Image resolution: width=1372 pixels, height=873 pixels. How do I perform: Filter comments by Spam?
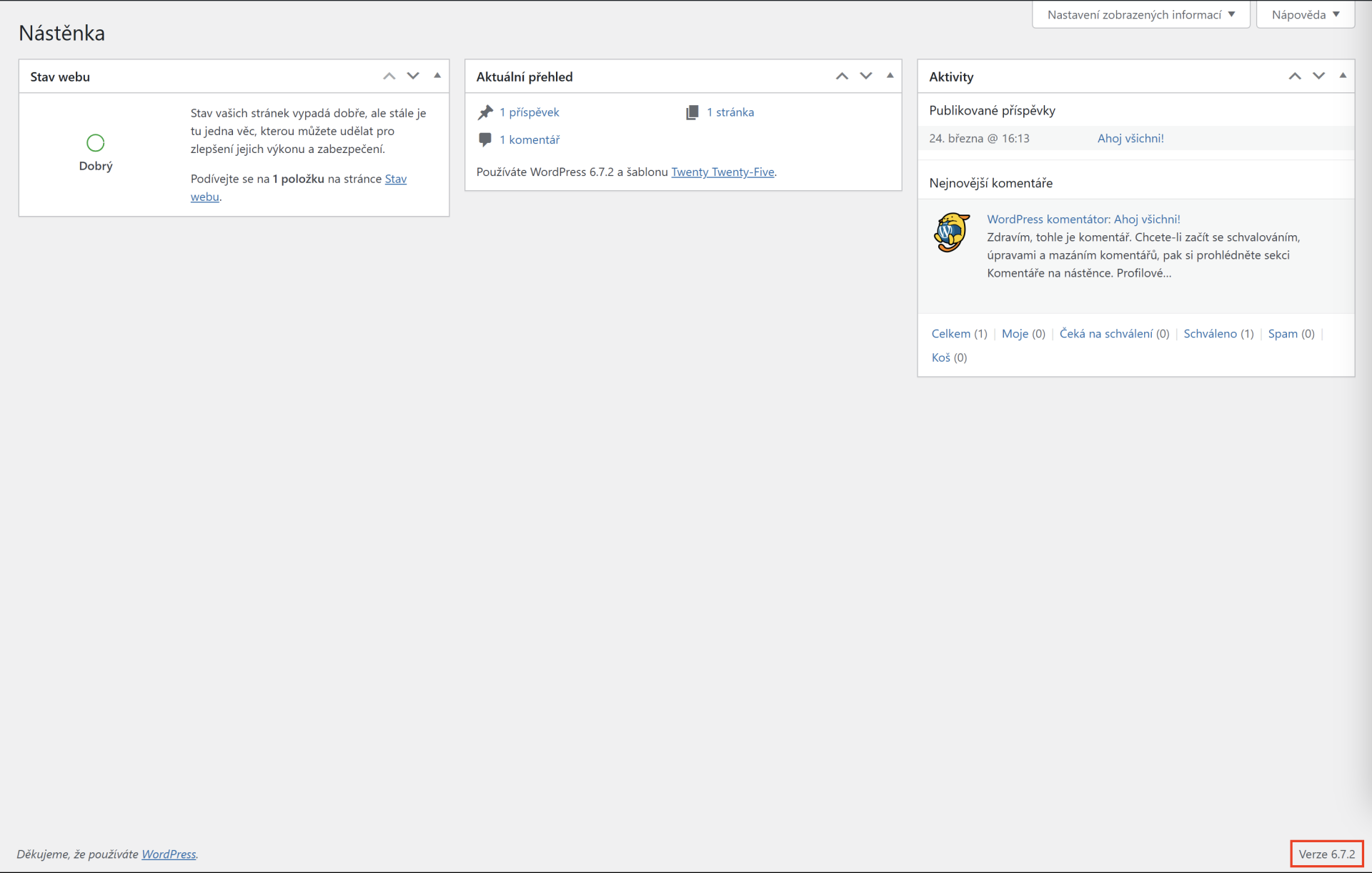pyautogui.click(x=1283, y=333)
